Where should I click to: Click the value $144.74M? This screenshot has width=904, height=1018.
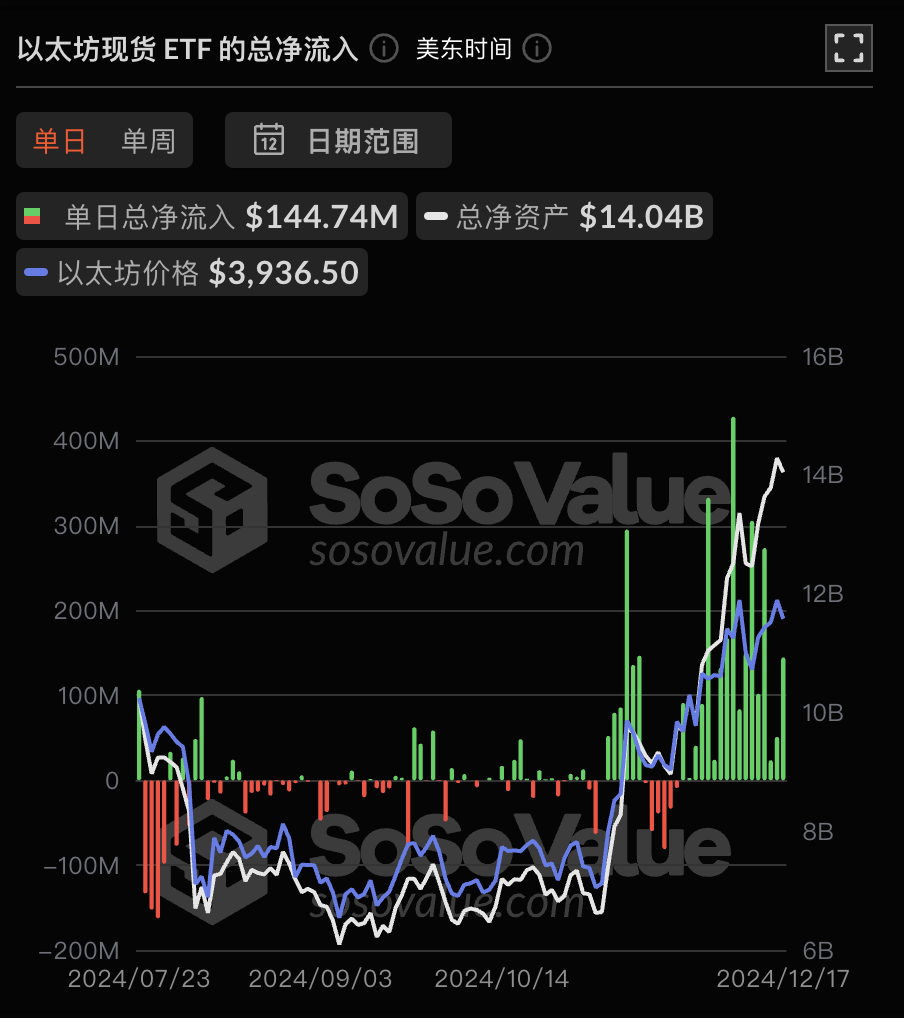[322, 216]
